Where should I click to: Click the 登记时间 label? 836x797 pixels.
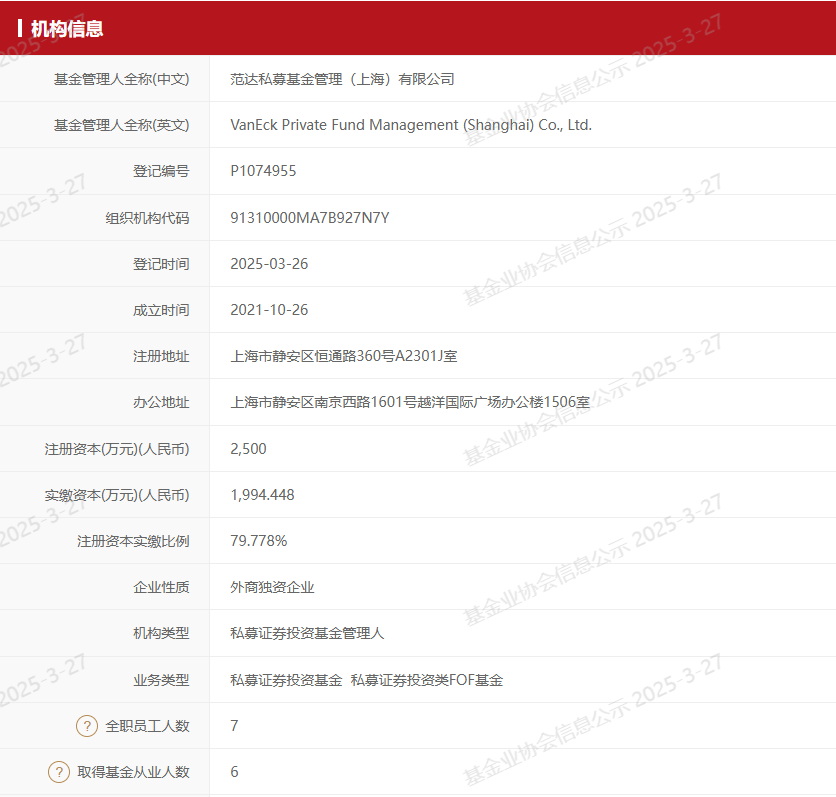pyautogui.click(x=161, y=264)
